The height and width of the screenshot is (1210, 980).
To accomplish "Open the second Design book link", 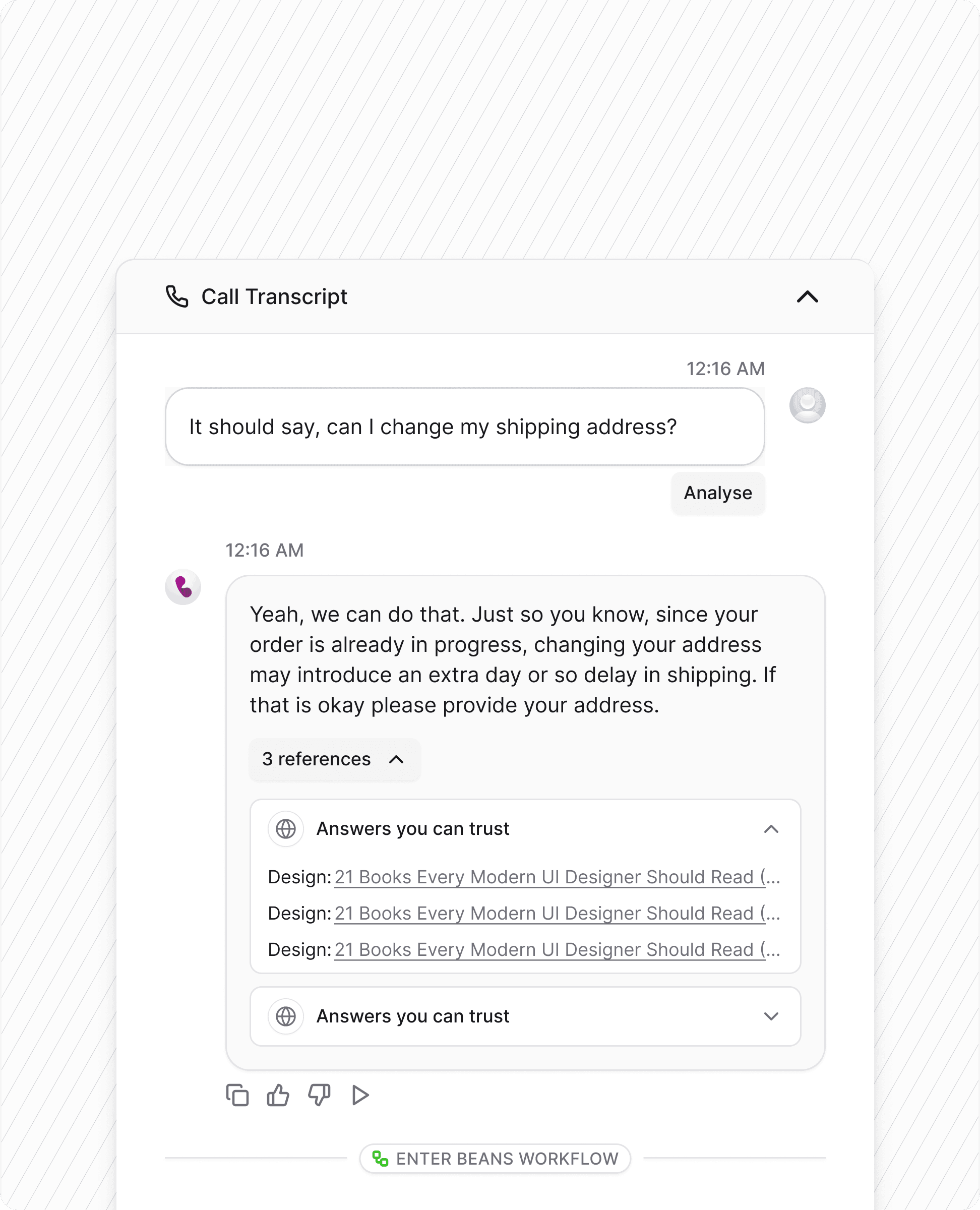I will point(556,913).
